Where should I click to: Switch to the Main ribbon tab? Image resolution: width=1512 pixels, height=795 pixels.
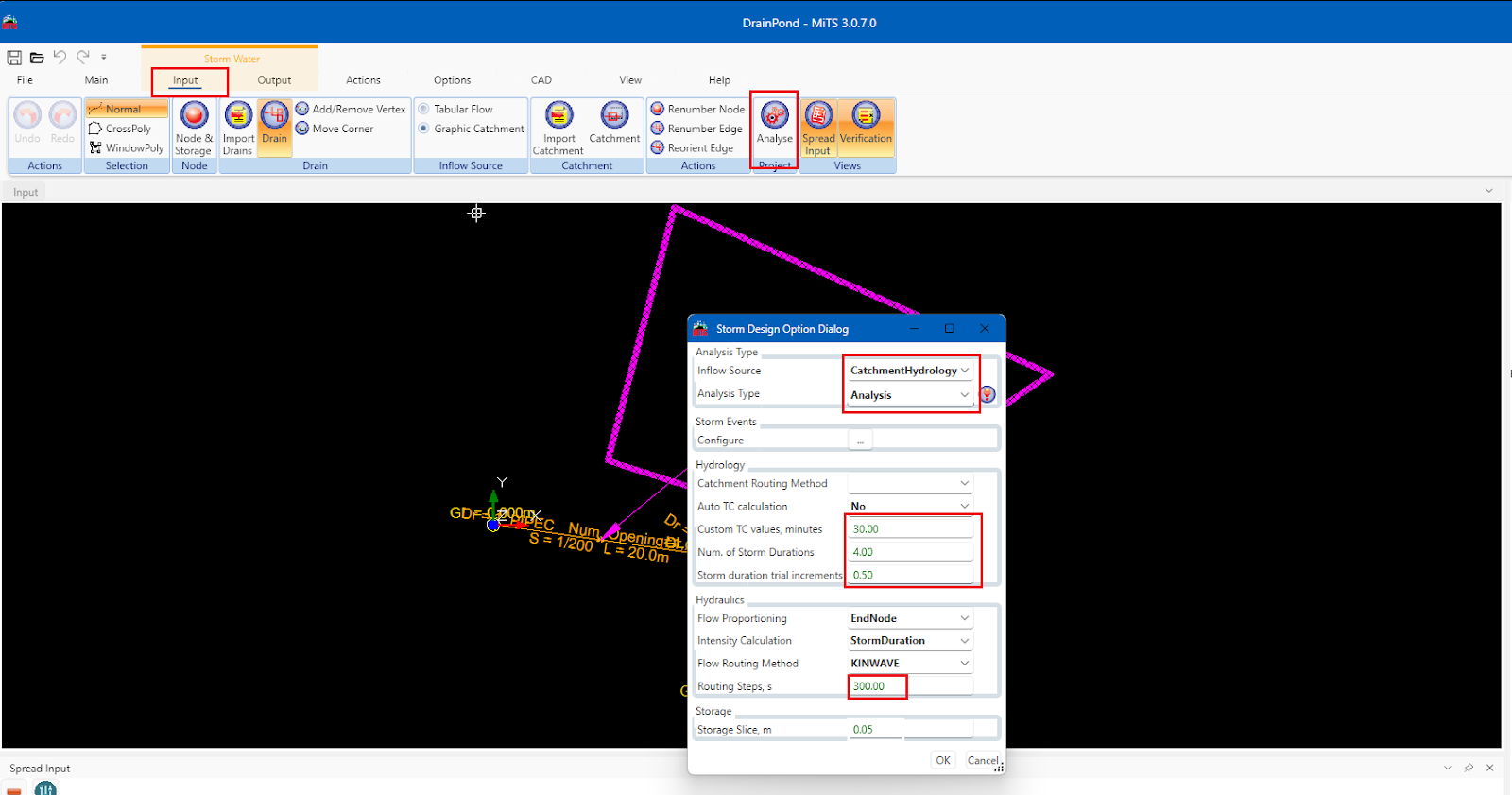96,80
